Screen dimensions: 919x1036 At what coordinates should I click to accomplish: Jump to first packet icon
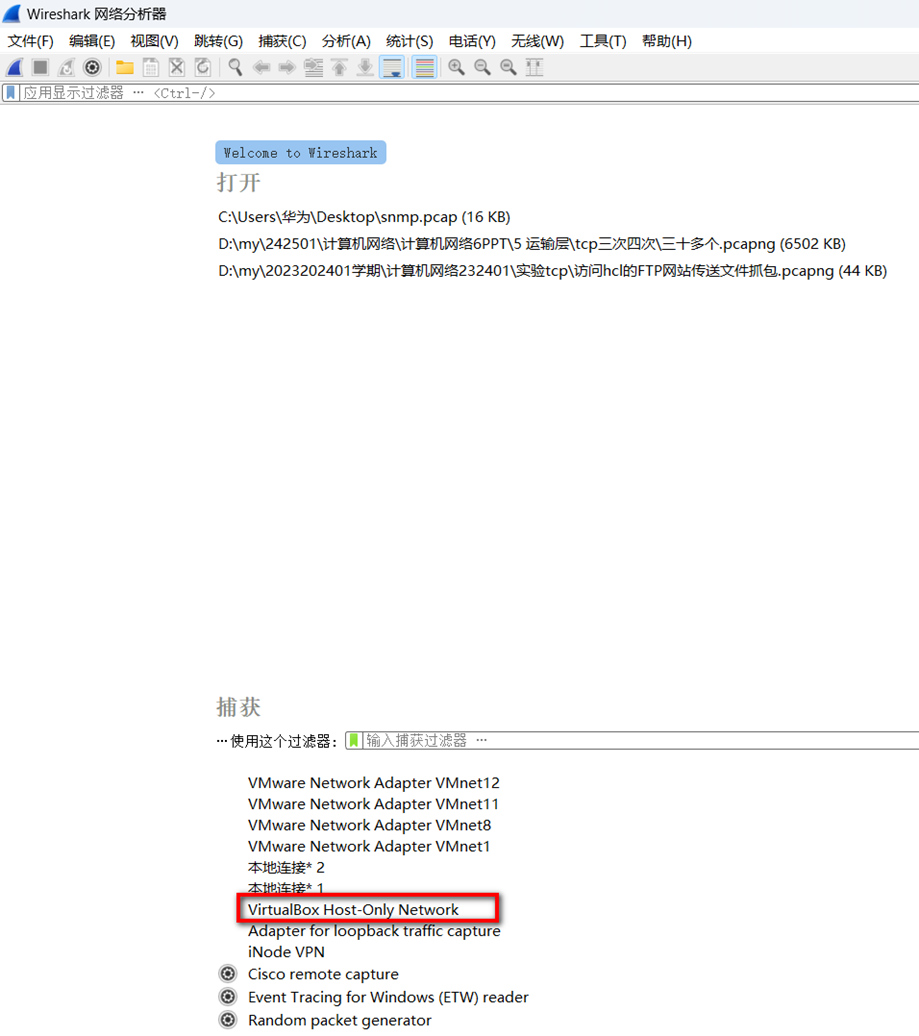[x=339, y=67]
